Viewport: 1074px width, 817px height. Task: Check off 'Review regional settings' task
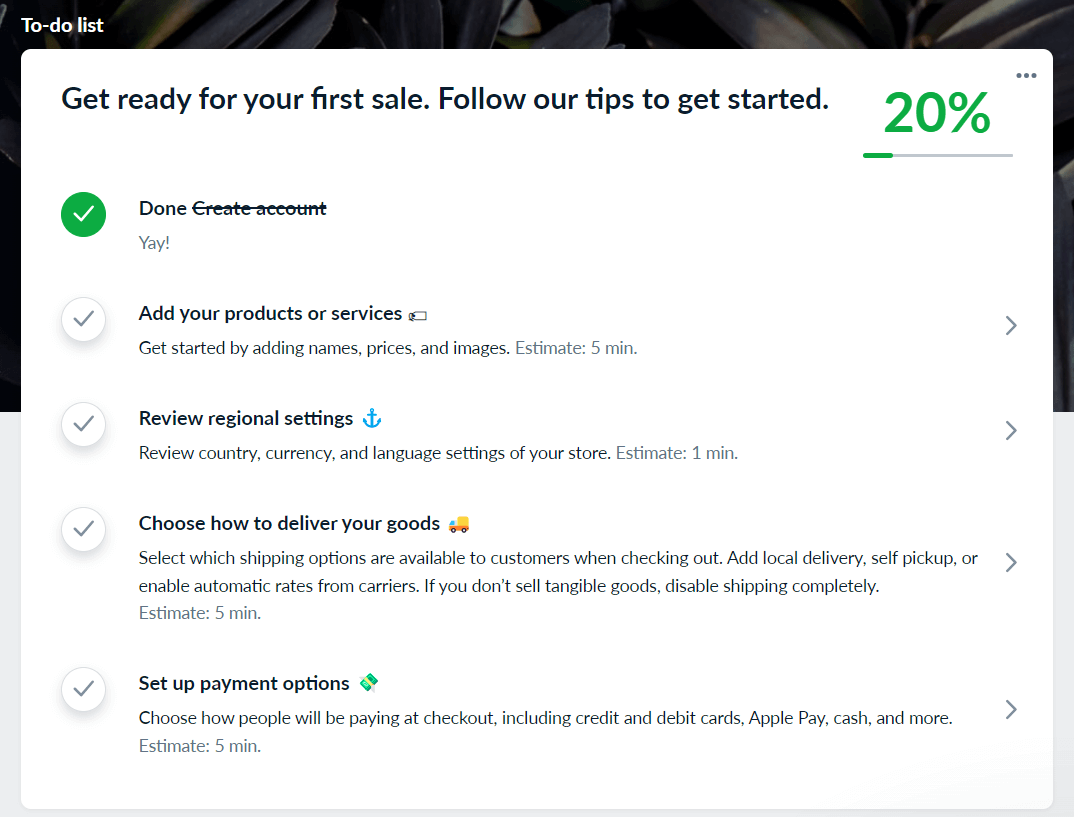click(x=84, y=424)
